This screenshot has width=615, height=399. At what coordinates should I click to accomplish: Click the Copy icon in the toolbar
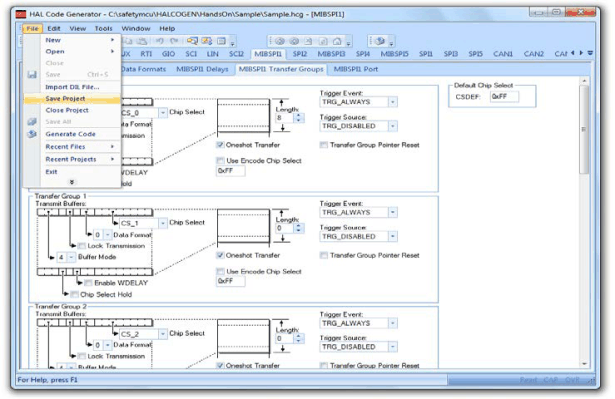(128, 41)
